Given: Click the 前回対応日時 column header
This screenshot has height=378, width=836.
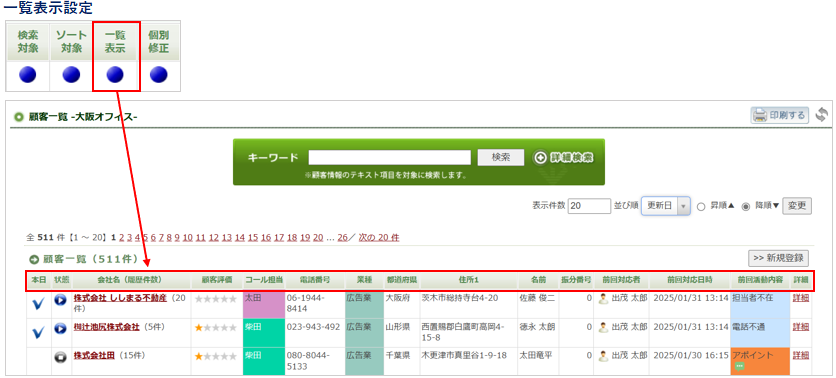Looking at the screenshot, I should 689,279.
